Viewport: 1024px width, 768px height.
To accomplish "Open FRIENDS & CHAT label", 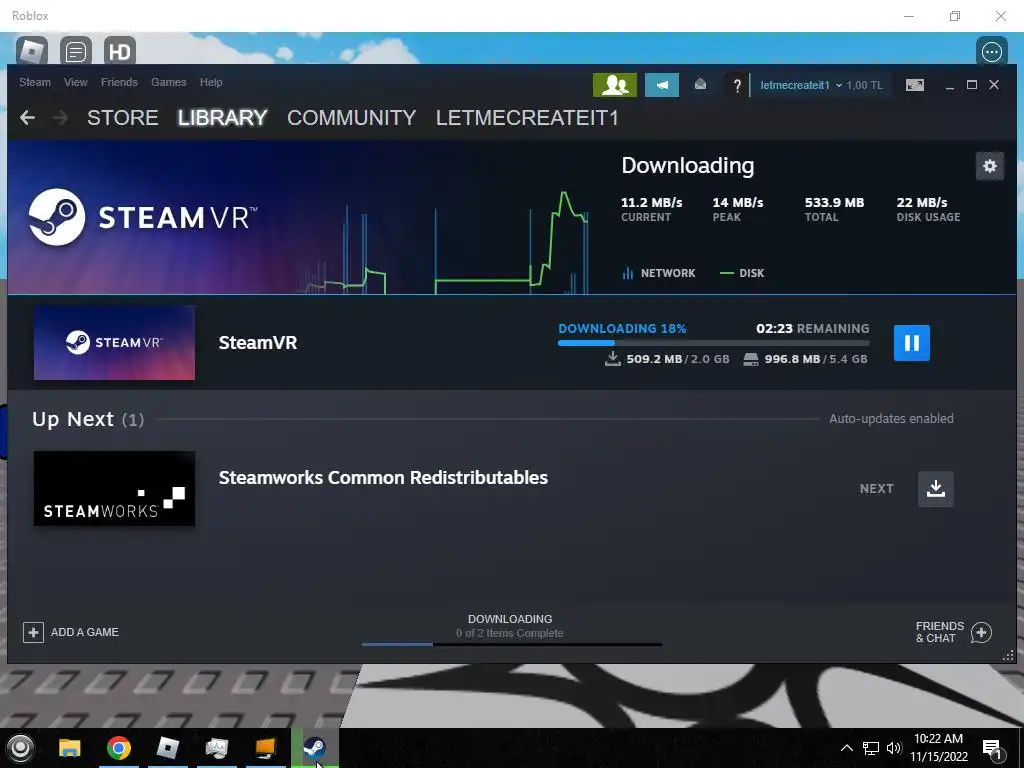I will (x=940, y=632).
